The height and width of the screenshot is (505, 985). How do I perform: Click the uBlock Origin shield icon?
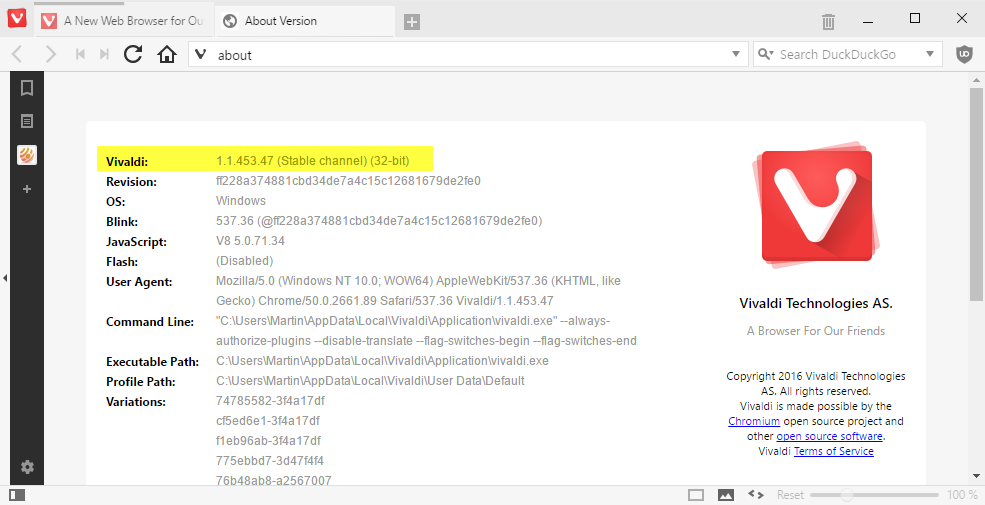[964, 55]
